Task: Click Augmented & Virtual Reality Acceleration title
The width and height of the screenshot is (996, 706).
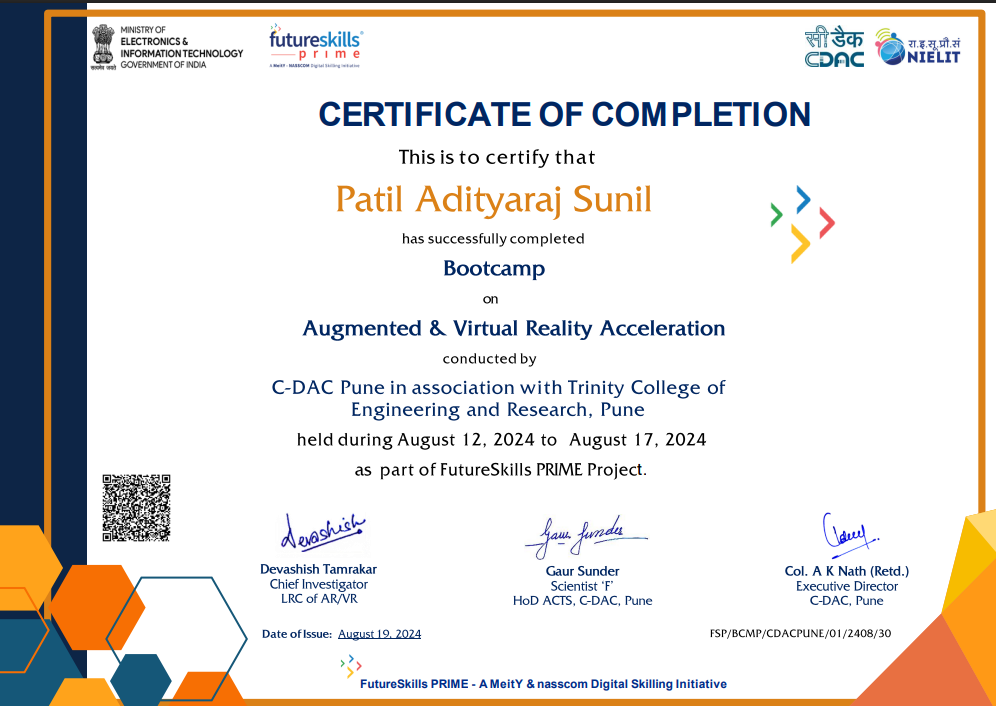Action: point(514,328)
